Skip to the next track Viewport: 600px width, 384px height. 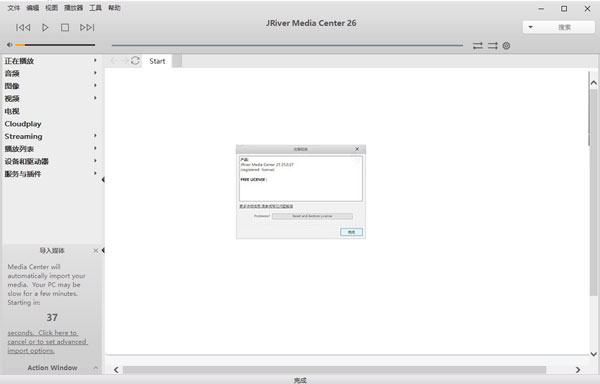click(x=87, y=27)
